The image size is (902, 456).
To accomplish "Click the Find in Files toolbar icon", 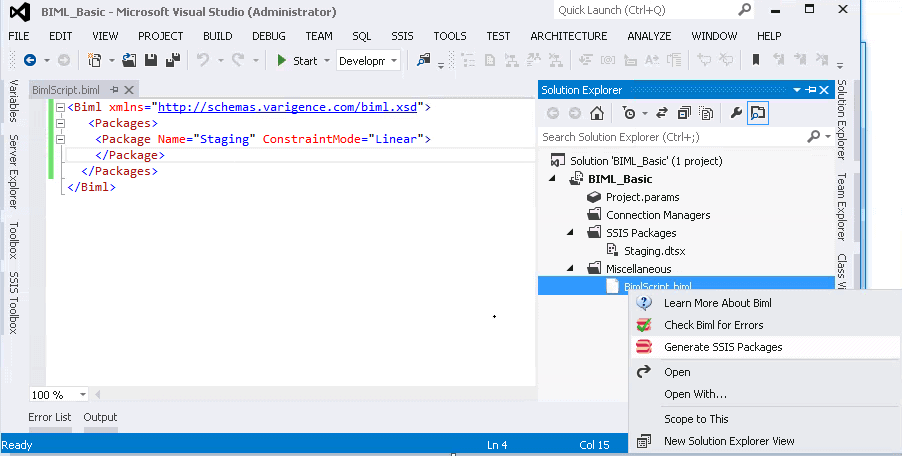I will tap(423, 60).
